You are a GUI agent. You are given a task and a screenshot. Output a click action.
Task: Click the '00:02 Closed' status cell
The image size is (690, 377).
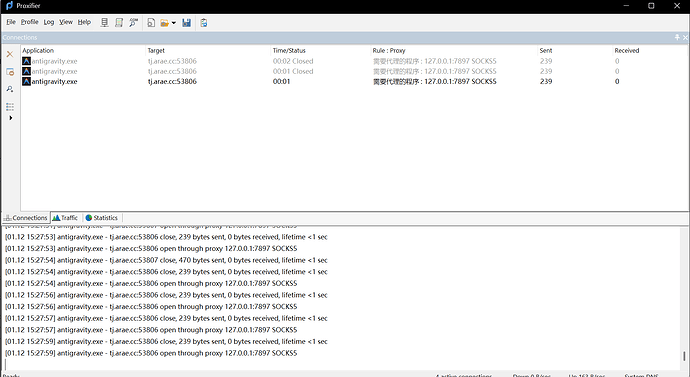(x=293, y=61)
